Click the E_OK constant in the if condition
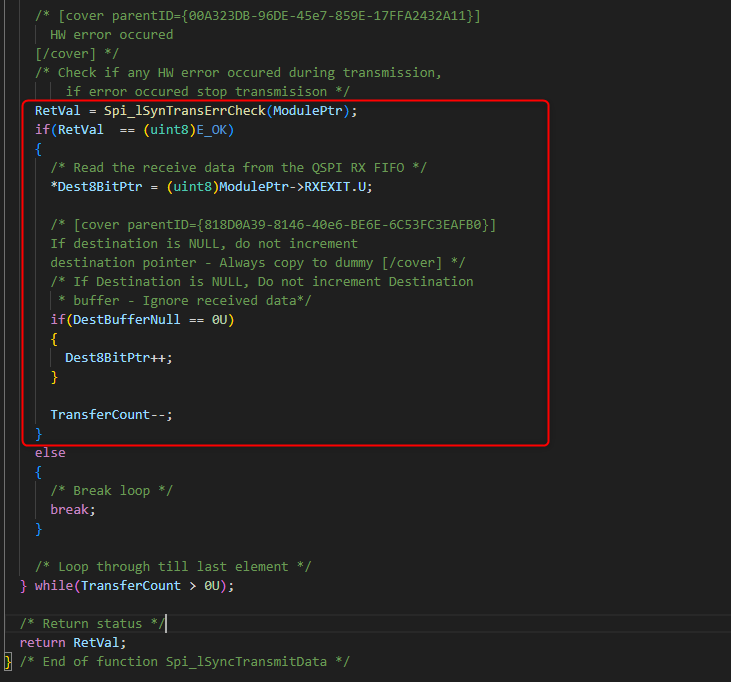Screen dimensions: 731x682 click(211, 129)
